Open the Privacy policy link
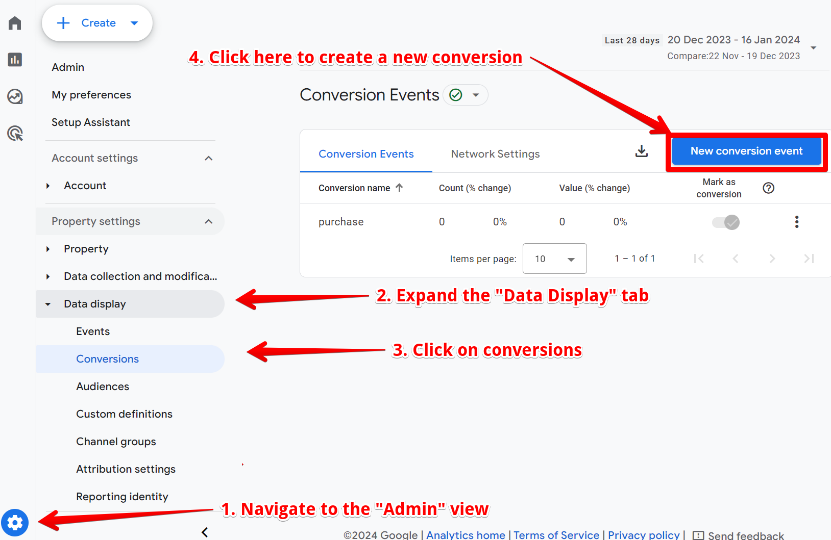The image size is (831, 540). 644,535
